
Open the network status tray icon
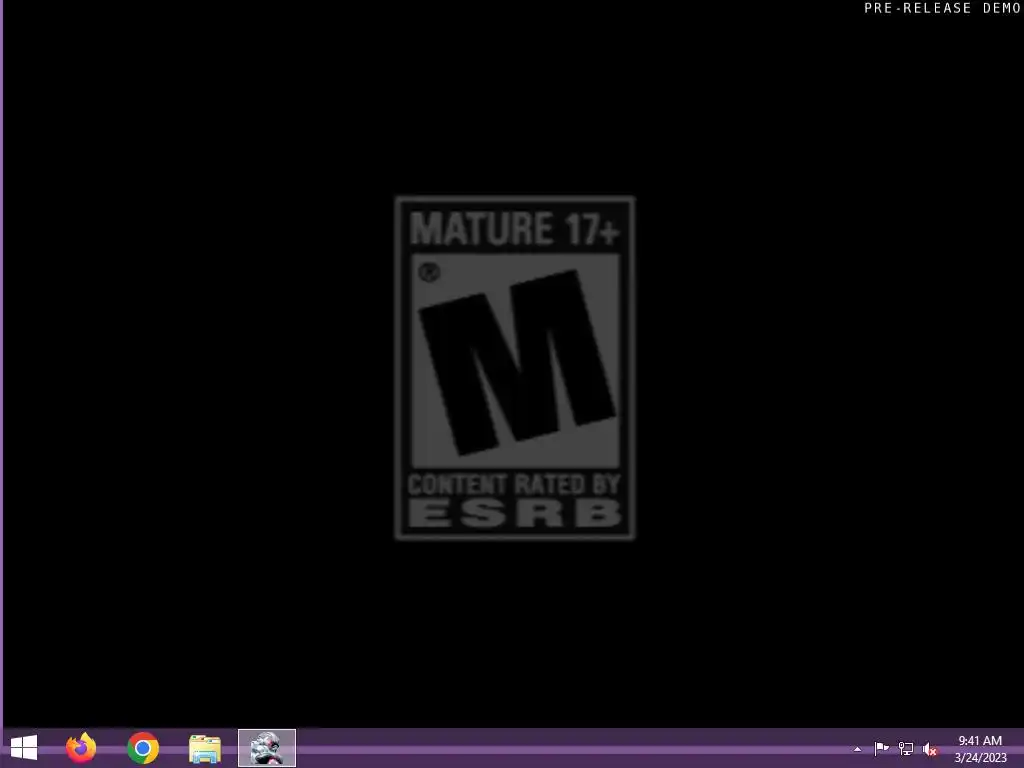[906, 748]
